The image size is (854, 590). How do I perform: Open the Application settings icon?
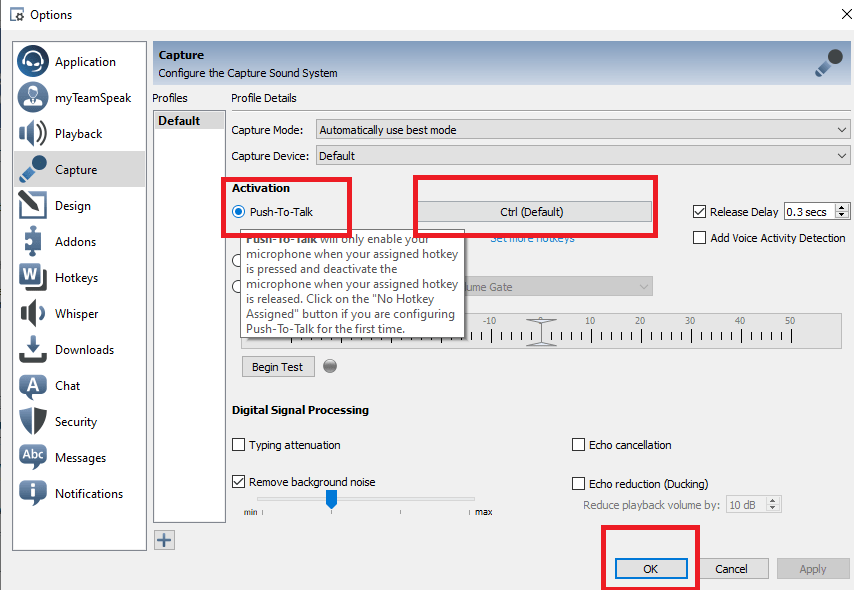click(x=33, y=62)
